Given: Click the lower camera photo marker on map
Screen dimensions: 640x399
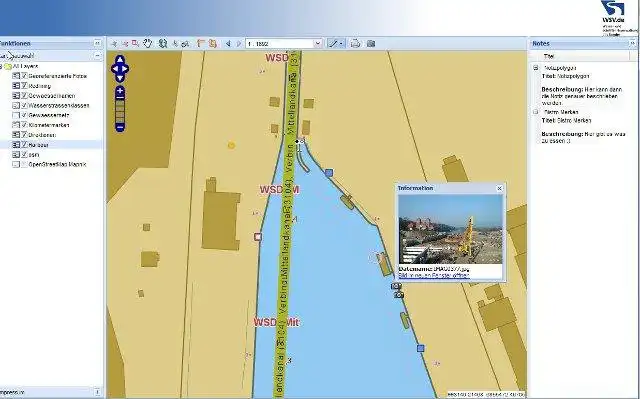Looking at the screenshot, I should click(x=399, y=295).
